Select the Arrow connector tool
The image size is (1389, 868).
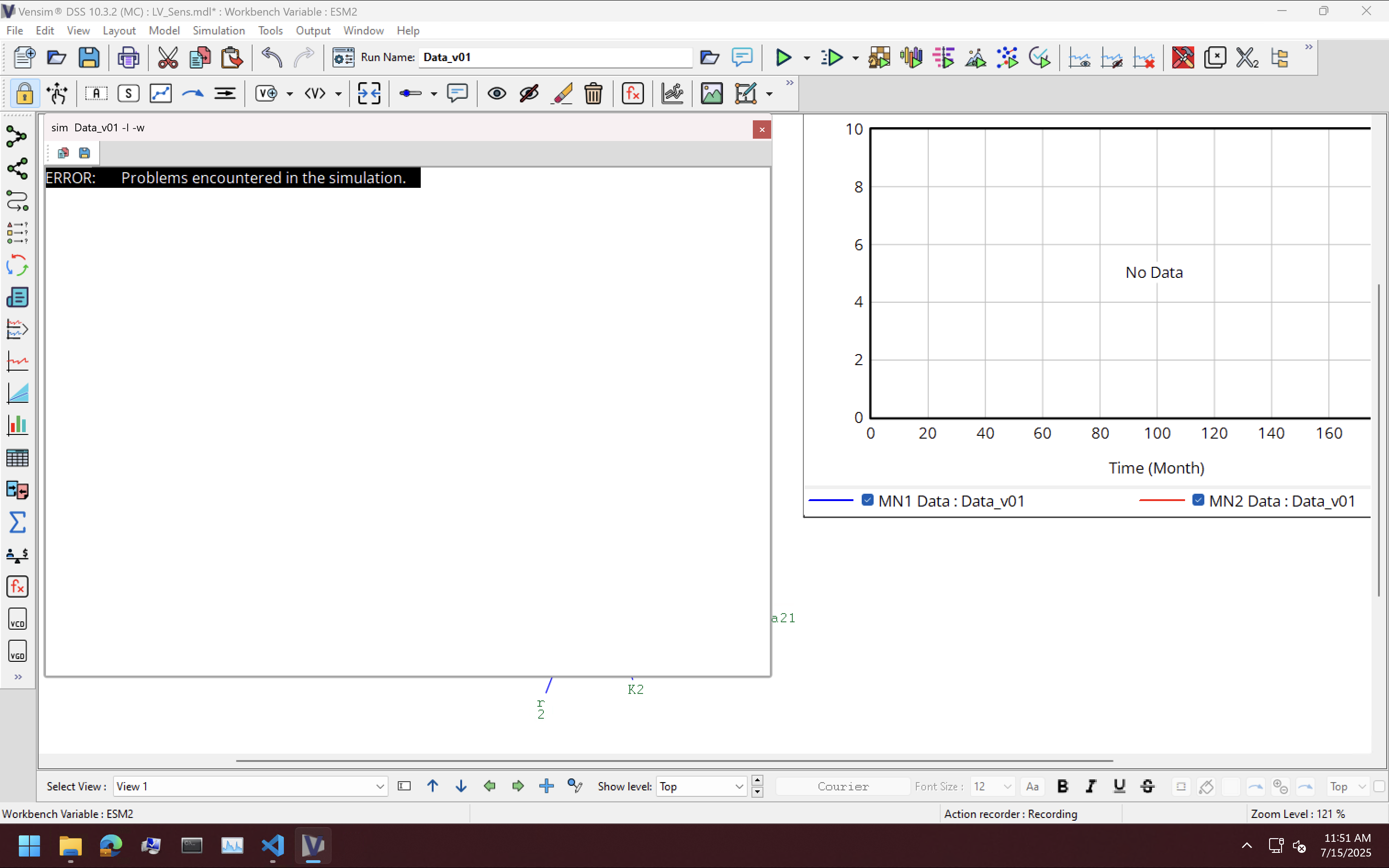(193, 93)
